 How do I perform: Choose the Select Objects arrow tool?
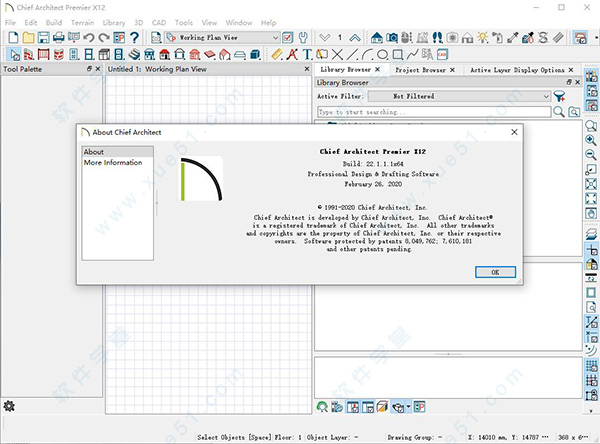pos(14,54)
